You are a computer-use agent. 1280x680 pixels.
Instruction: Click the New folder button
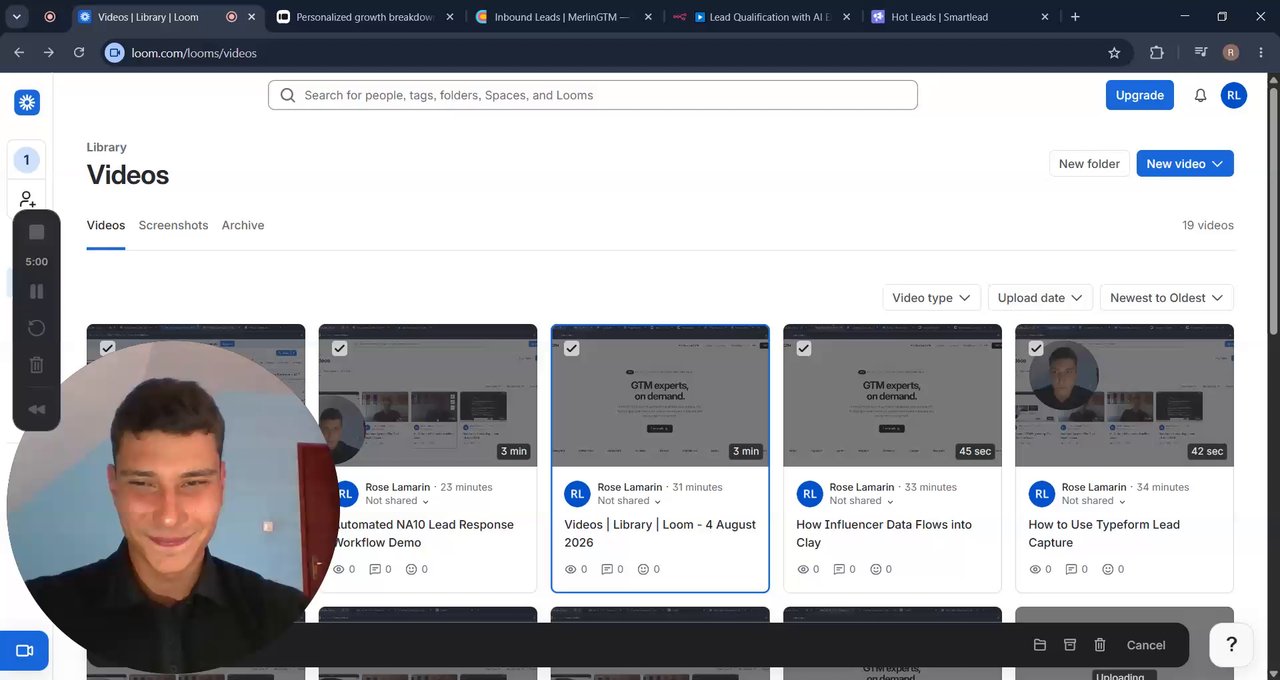(1089, 164)
